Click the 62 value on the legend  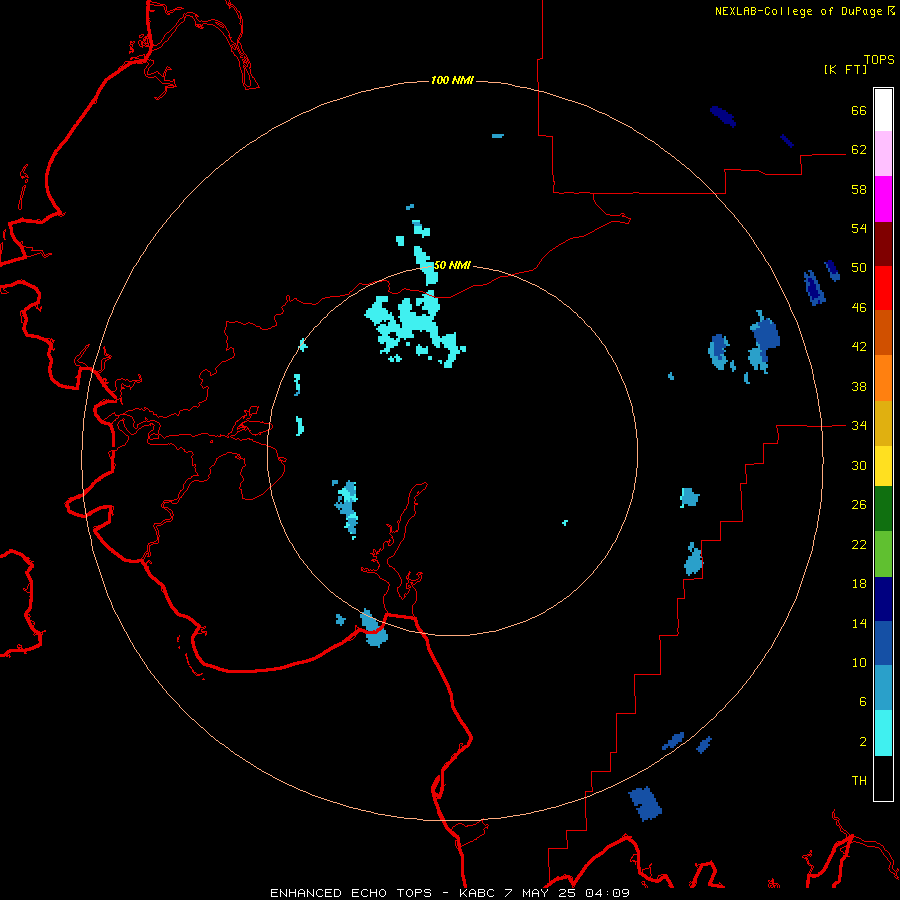[859, 150]
